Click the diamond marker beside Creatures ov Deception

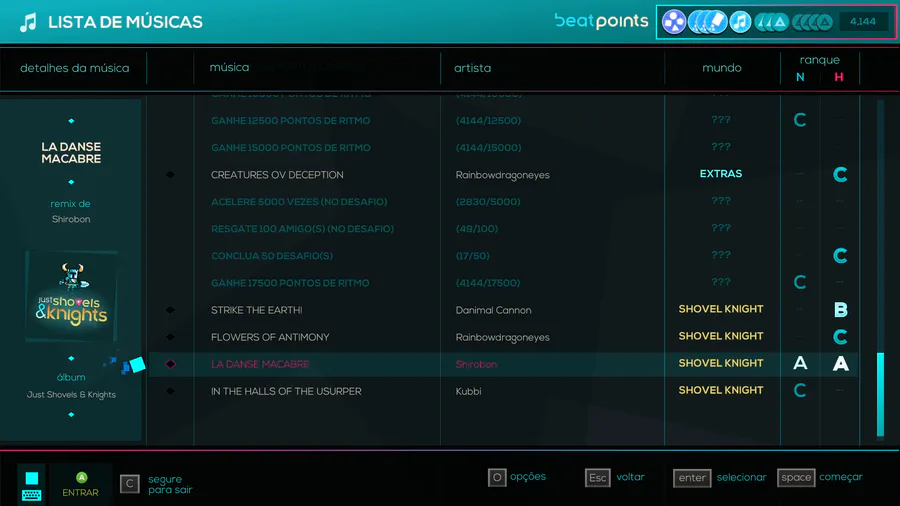(x=170, y=174)
